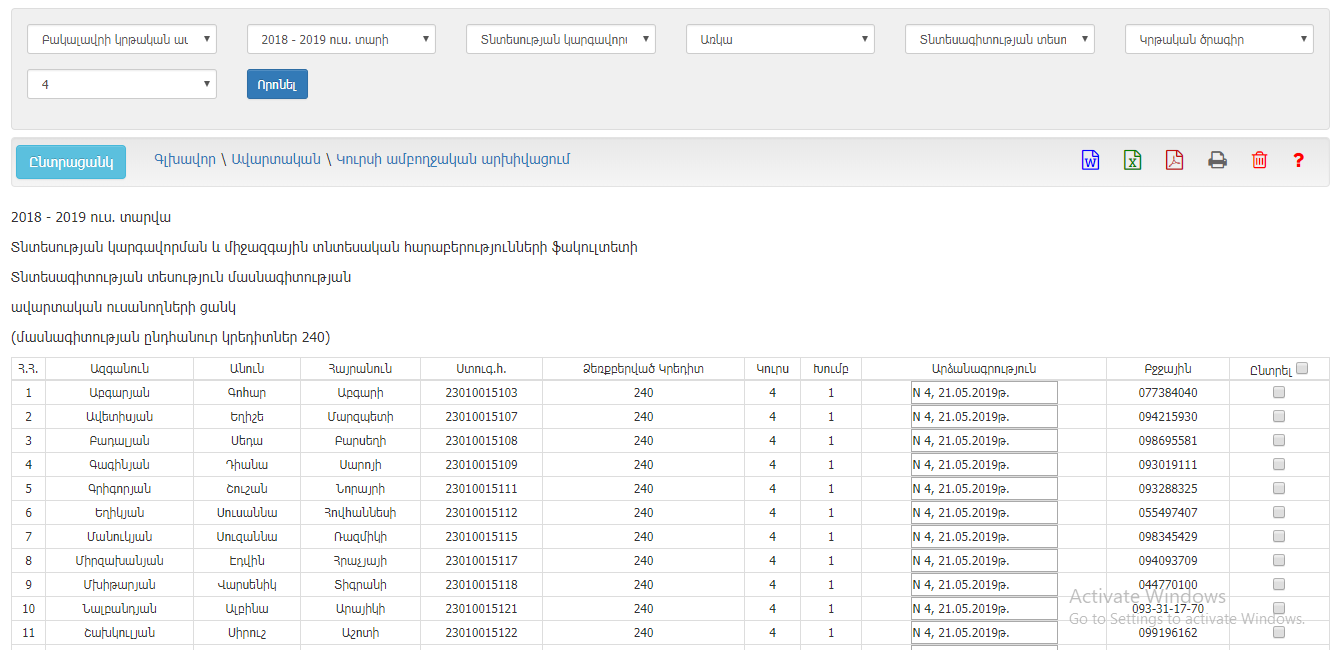Viewport: 1340px width, 650px height.
Task: Export the list to Word document
Action: coord(1090,160)
